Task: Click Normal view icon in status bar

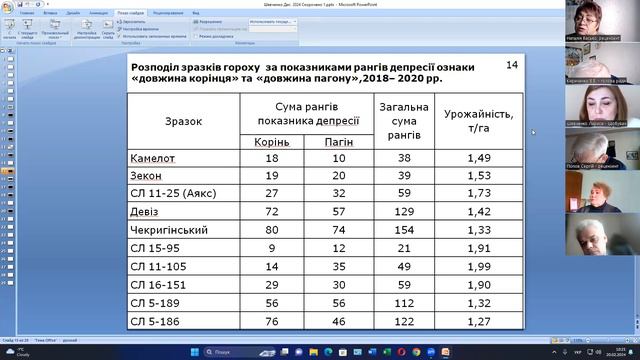Action: [x=554, y=340]
